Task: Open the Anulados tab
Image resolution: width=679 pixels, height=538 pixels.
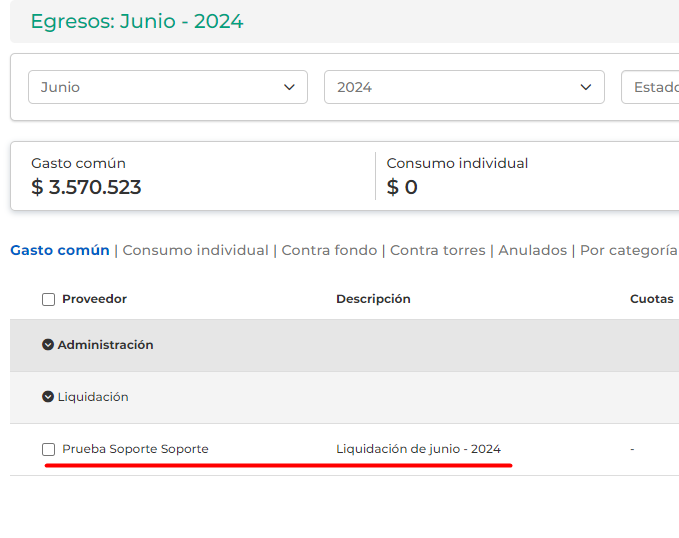Action: coord(532,250)
